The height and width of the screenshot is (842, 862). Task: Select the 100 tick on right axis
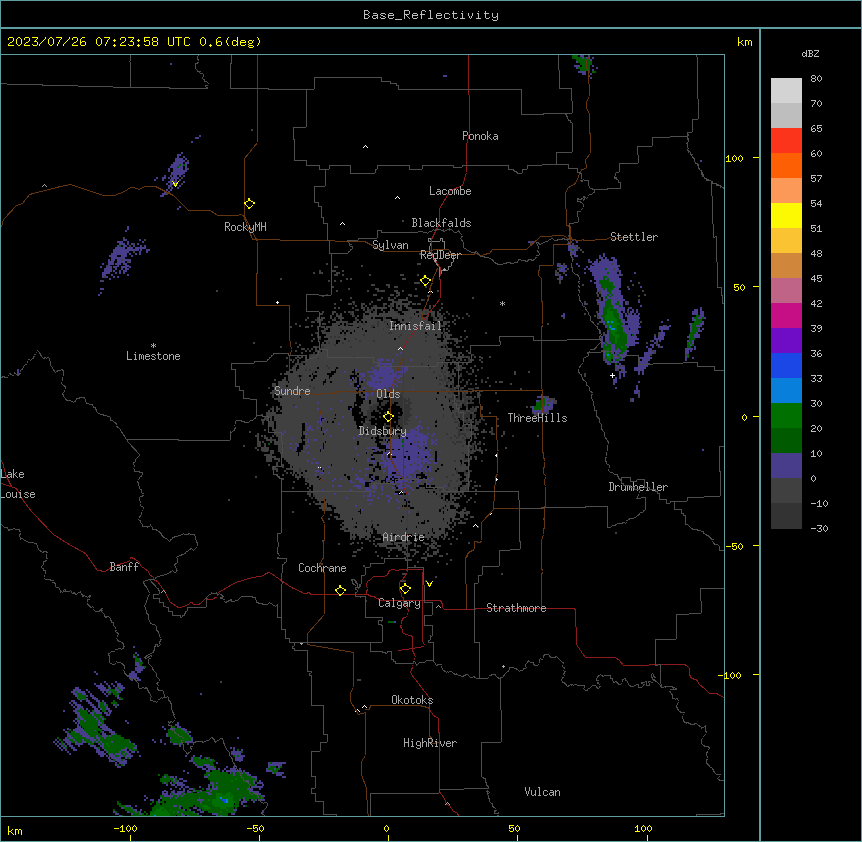734,158
